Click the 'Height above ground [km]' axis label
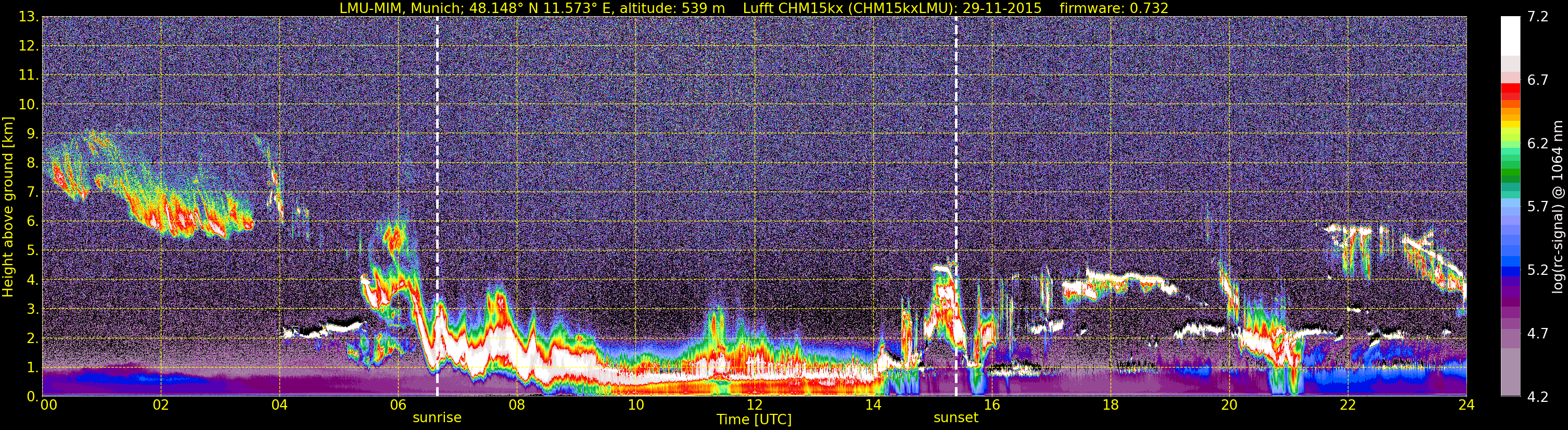 [8, 207]
